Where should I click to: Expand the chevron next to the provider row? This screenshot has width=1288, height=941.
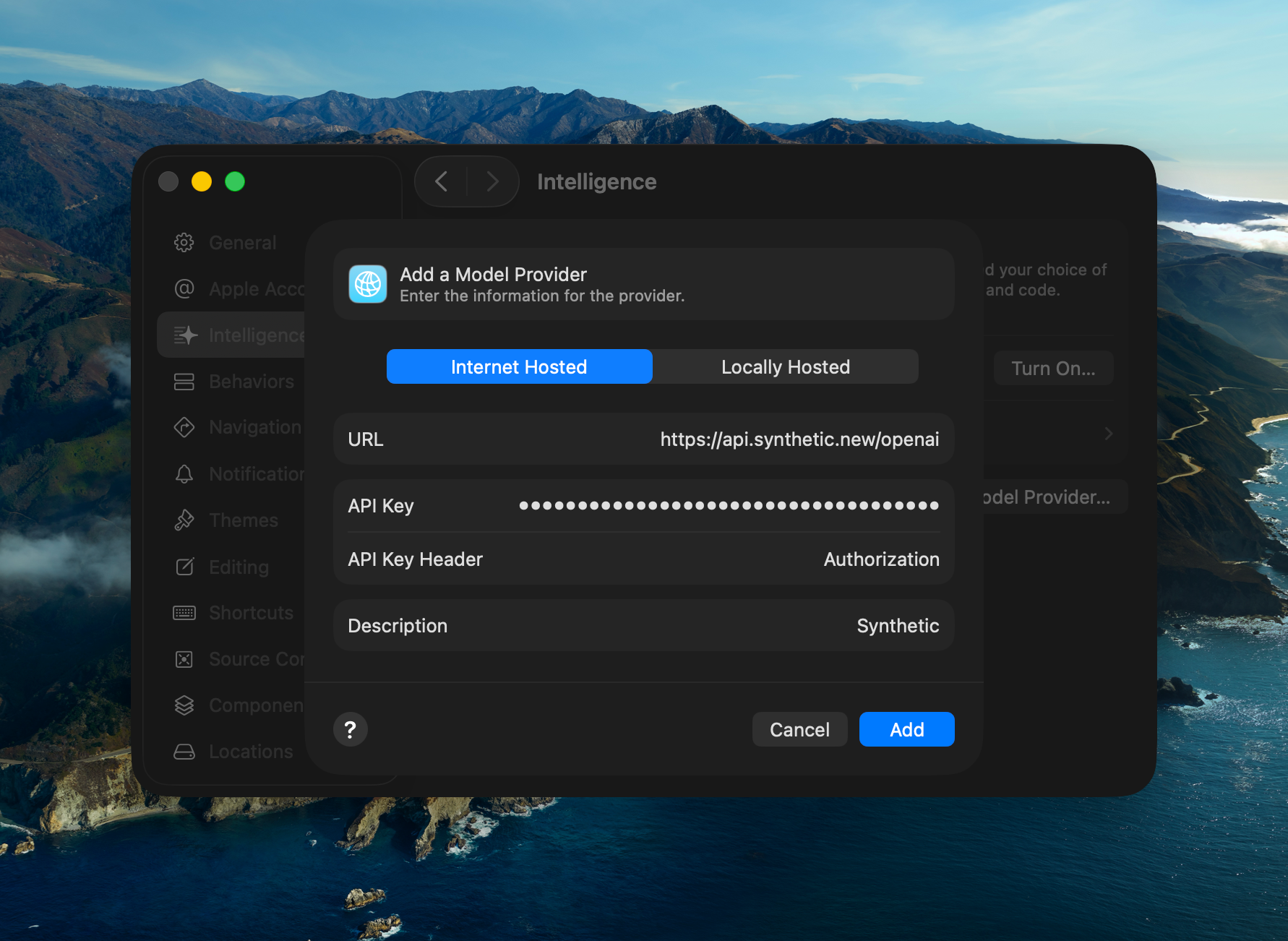point(1108,433)
